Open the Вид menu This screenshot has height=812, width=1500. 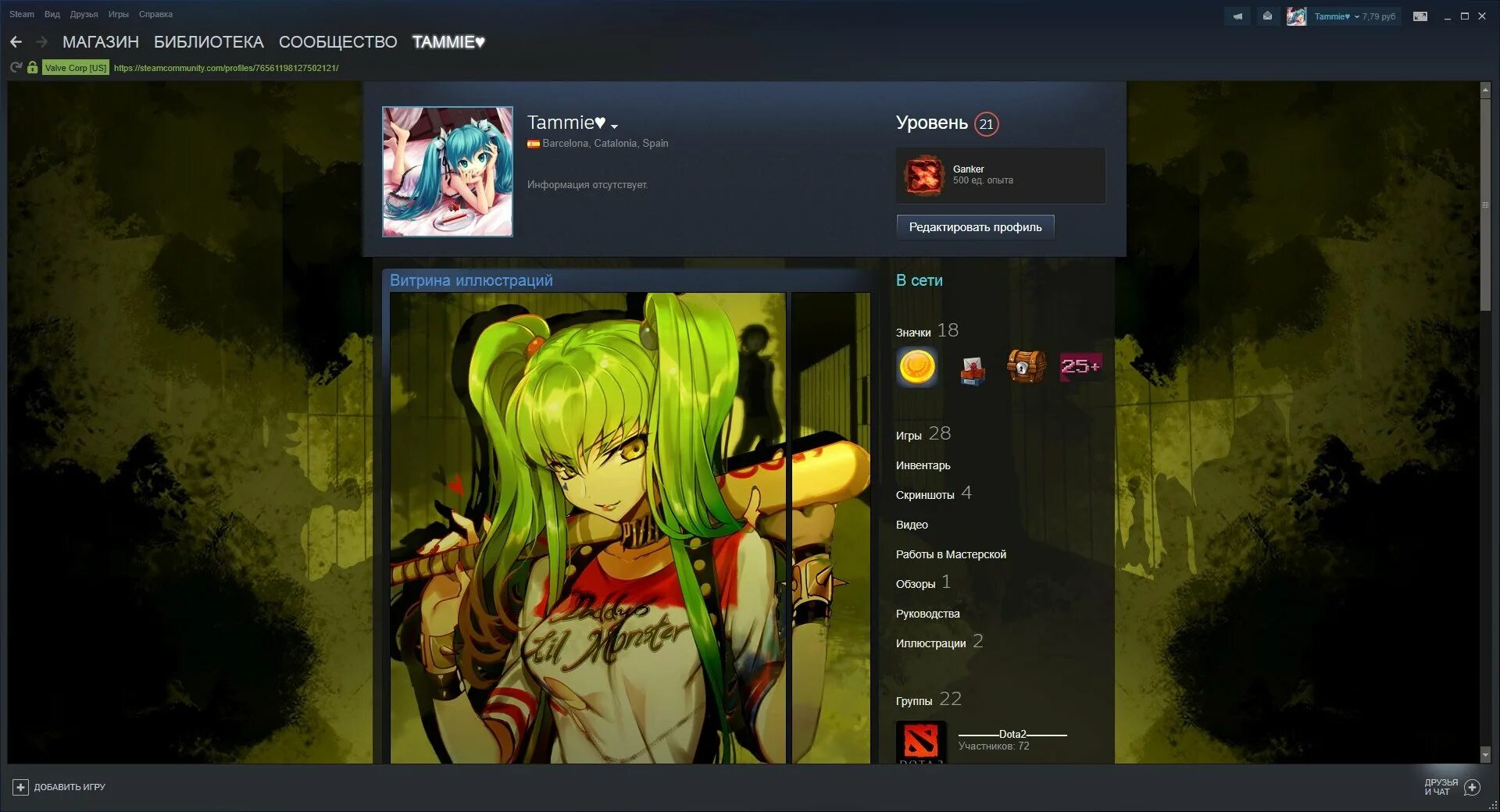(52, 14)
